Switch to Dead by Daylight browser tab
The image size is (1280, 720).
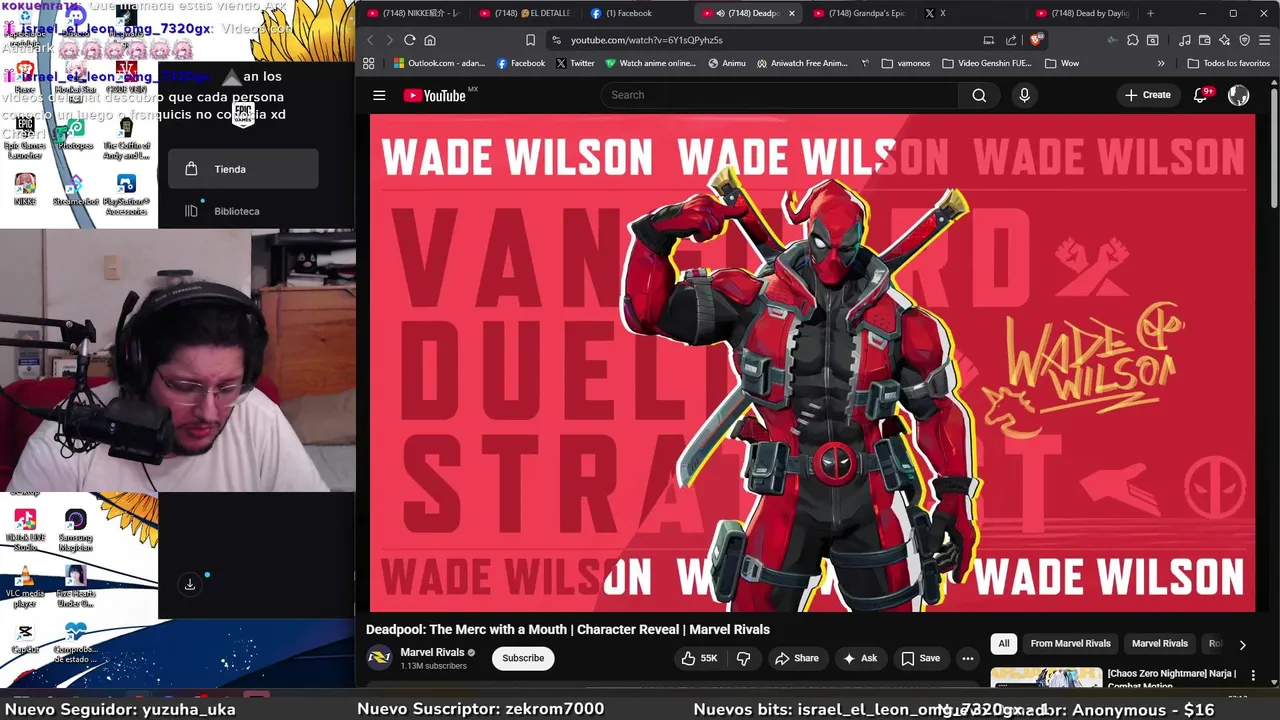tap(1084, 13)
